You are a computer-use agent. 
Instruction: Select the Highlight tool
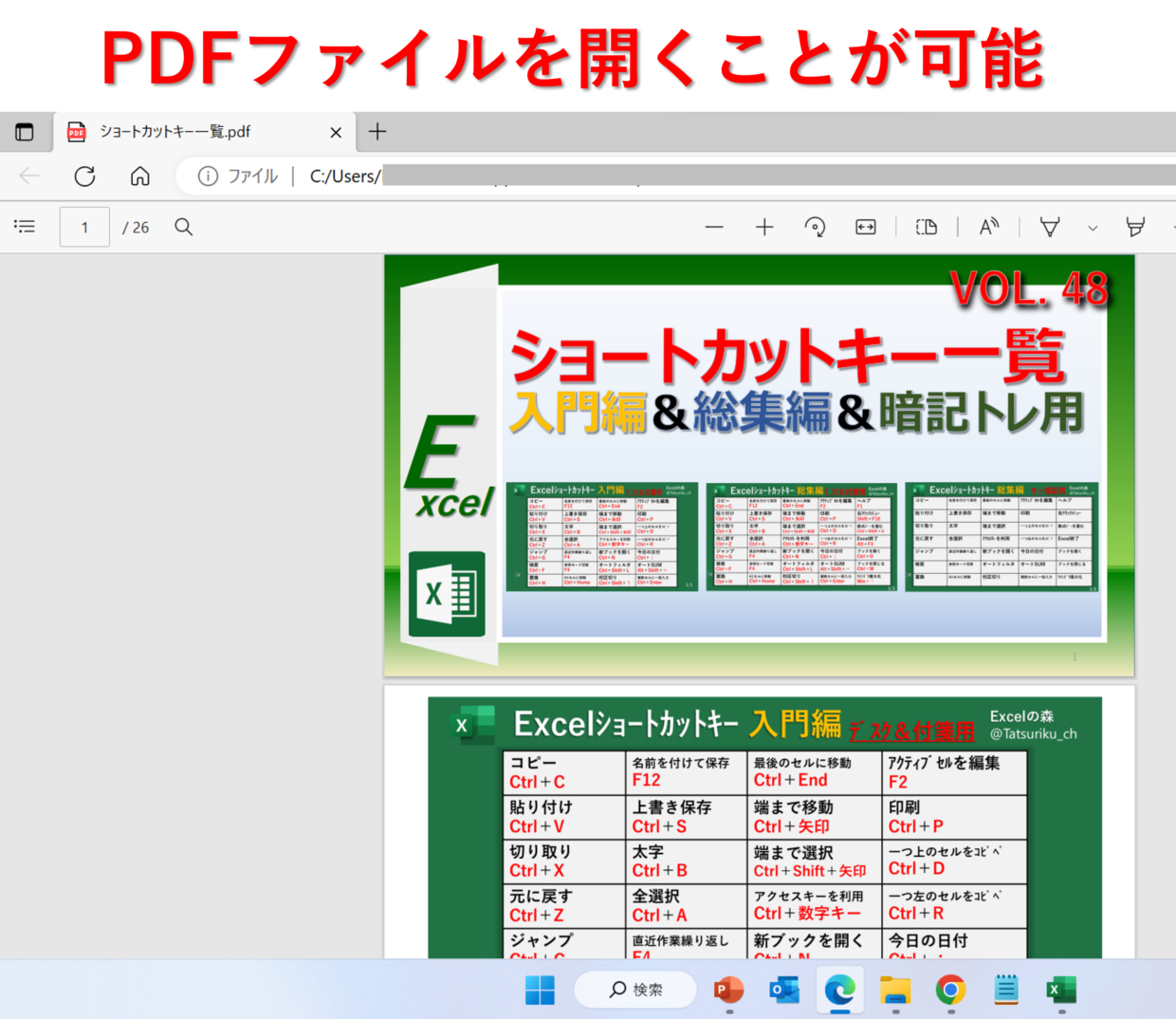pyautogui.click(x=1135, y=227)
